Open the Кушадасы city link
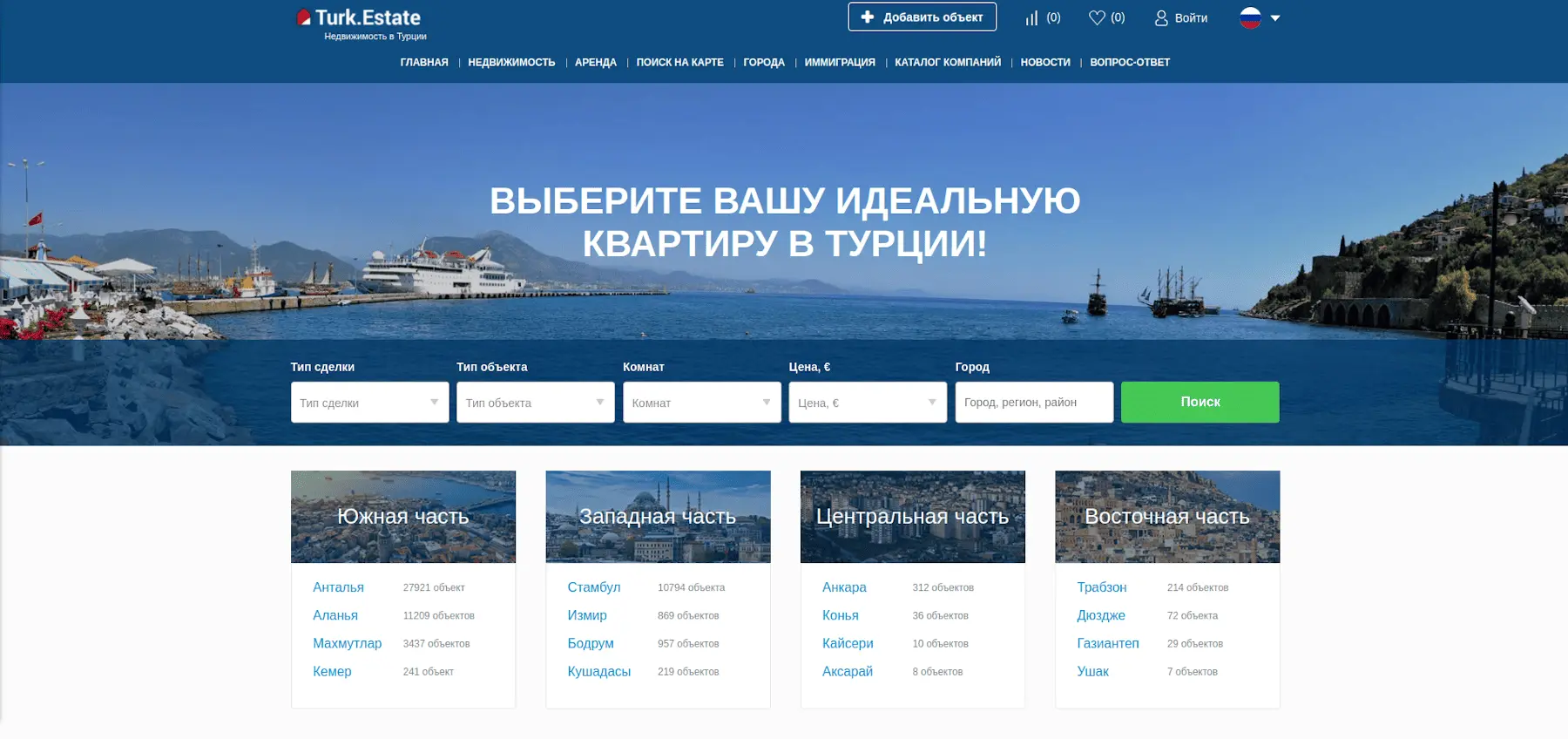Screen dimensions: 1568x739 (x=599, y=671)
